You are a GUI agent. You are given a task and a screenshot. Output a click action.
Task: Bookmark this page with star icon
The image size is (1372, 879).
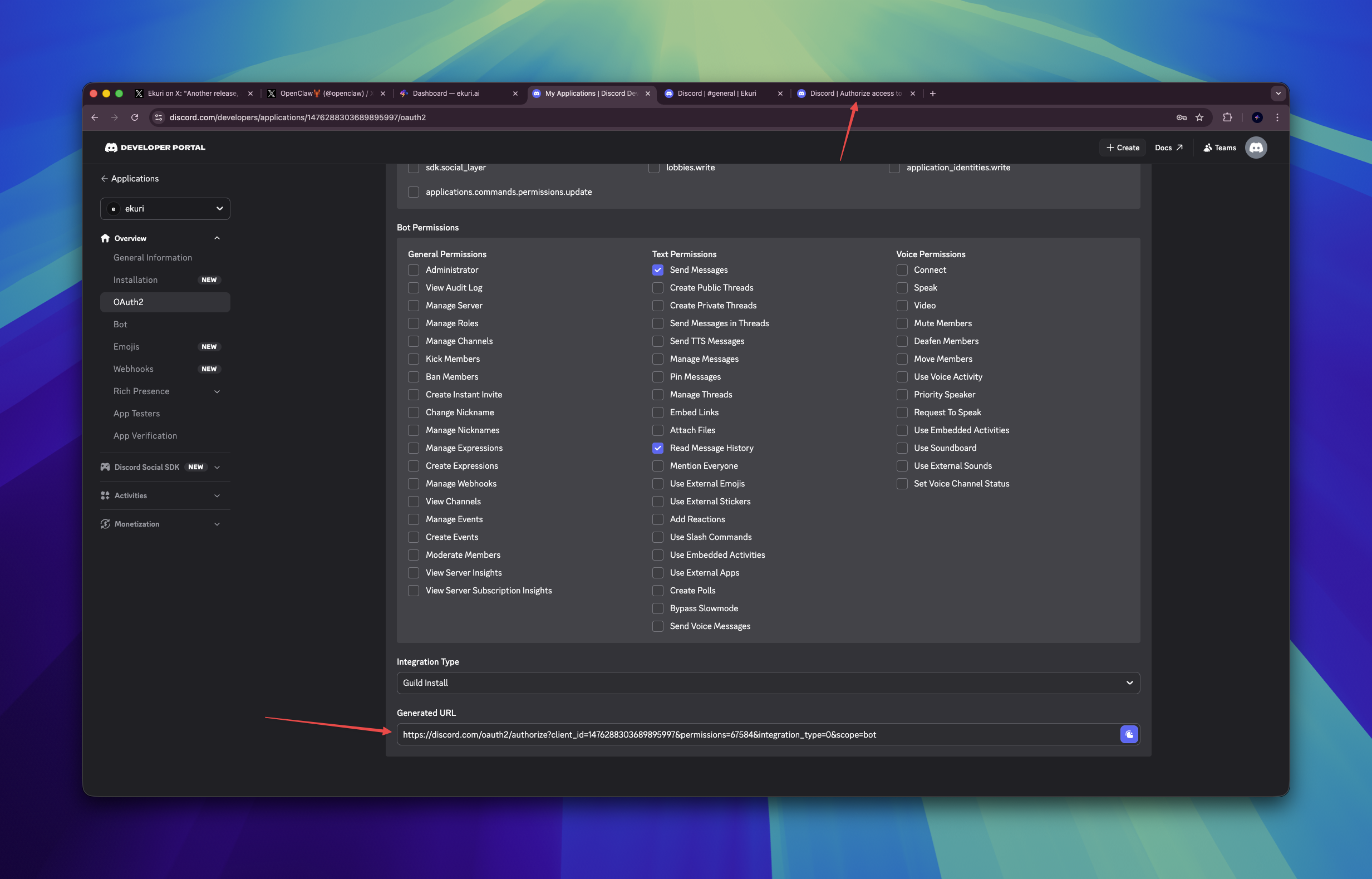1199,117
